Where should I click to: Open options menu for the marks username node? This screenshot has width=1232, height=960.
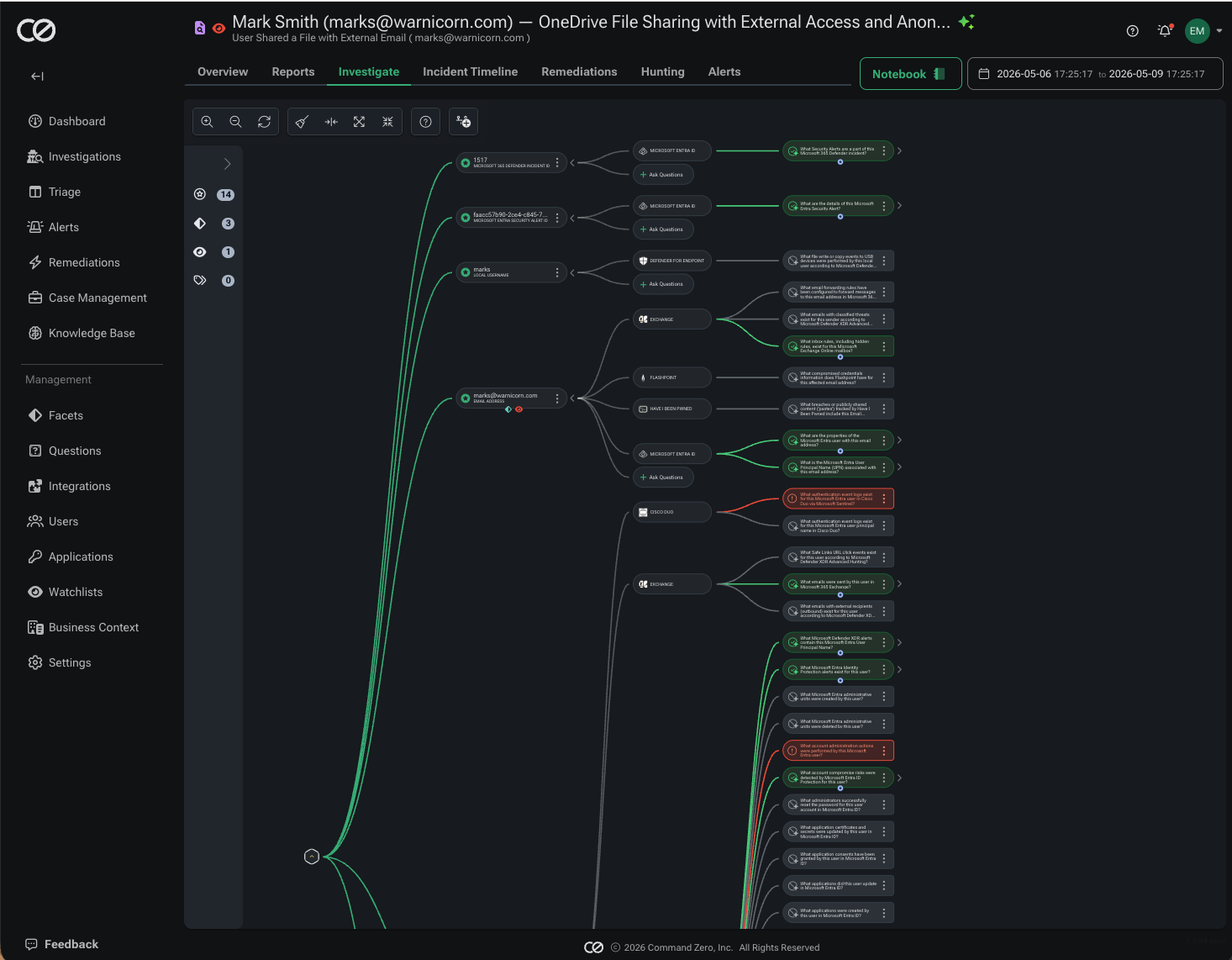pos(557,272)
